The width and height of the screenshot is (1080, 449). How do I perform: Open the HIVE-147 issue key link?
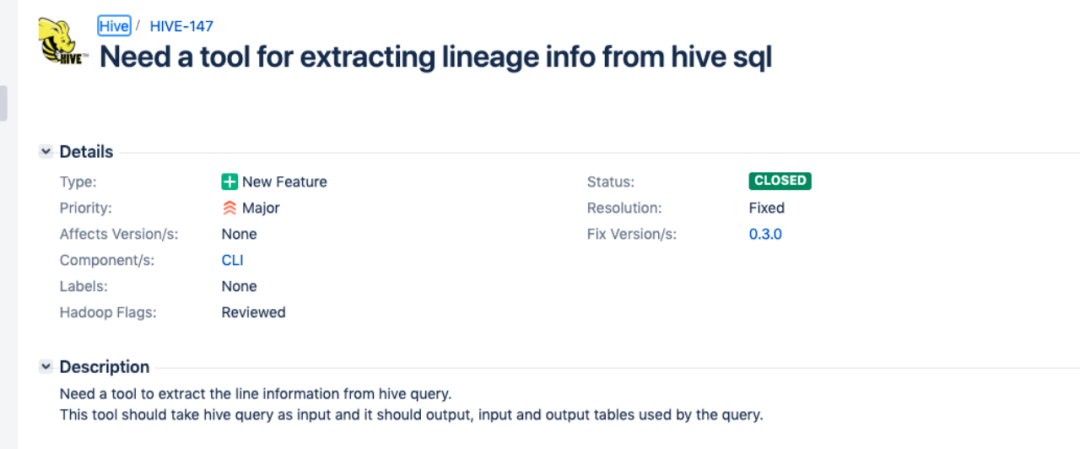181,26
